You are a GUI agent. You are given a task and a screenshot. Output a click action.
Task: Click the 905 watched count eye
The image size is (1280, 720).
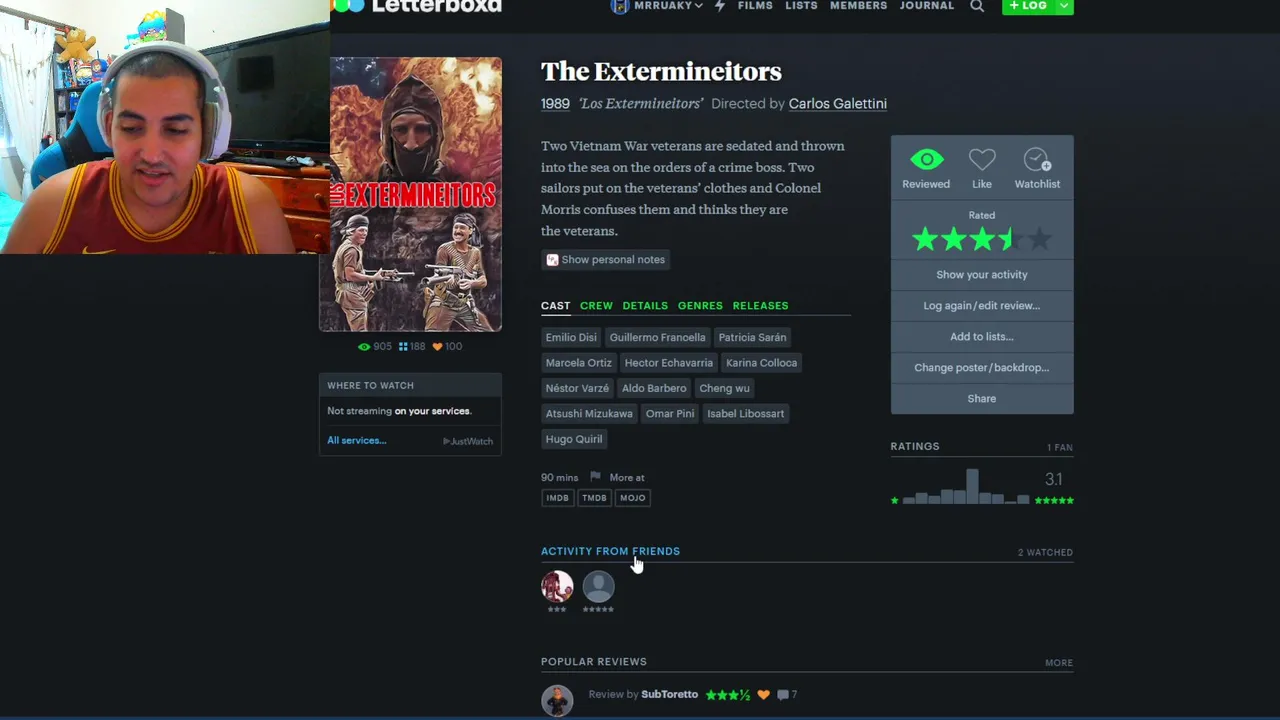(x=375, y=347)
